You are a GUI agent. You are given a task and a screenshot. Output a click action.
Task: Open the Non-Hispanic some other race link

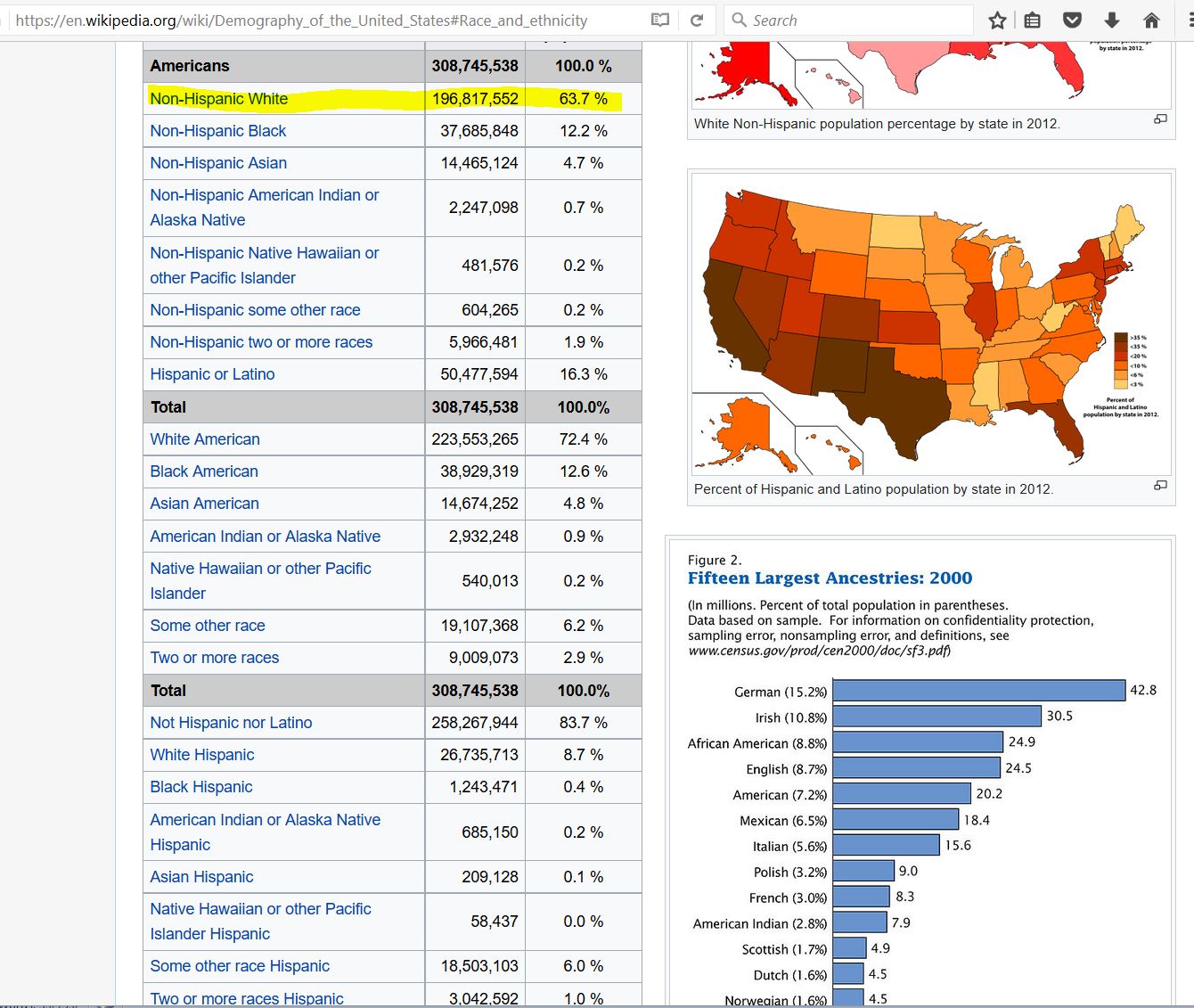point(255,310)
